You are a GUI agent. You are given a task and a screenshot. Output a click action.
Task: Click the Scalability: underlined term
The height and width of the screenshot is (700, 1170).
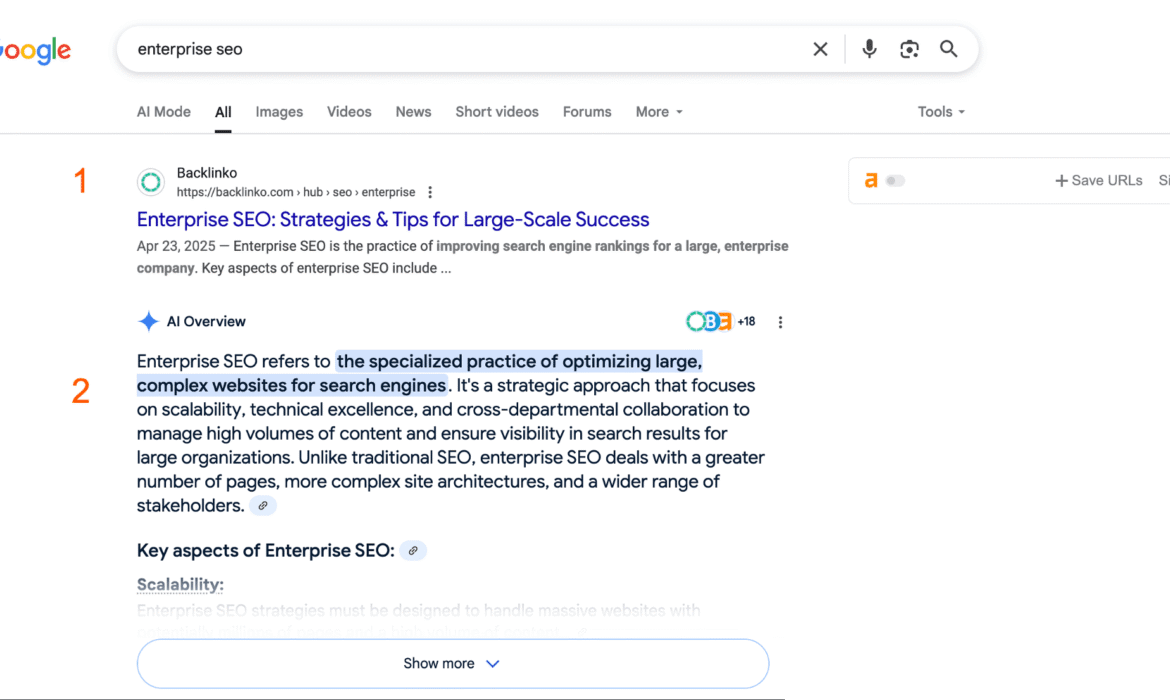[180, 584]
